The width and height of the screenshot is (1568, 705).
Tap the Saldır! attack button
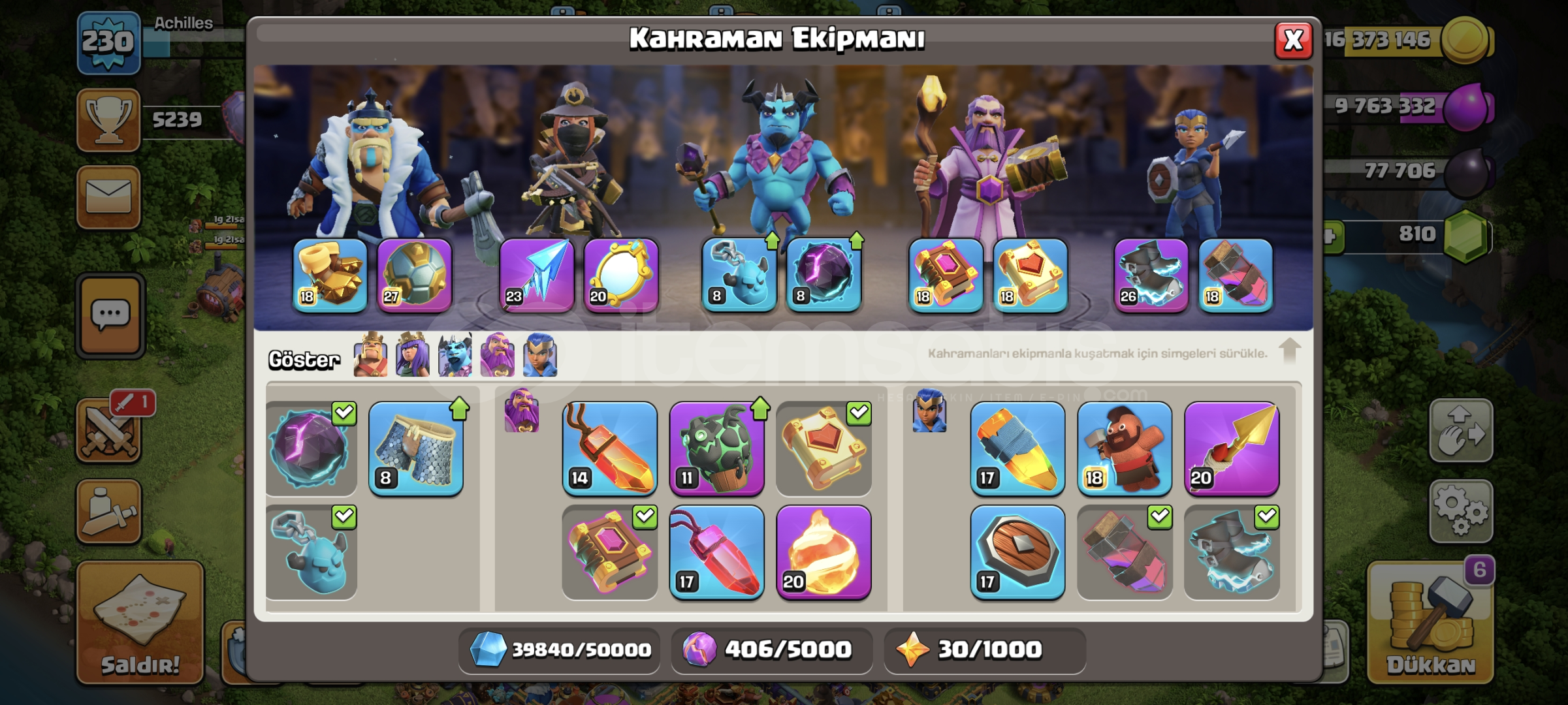(x=140, y=623)
